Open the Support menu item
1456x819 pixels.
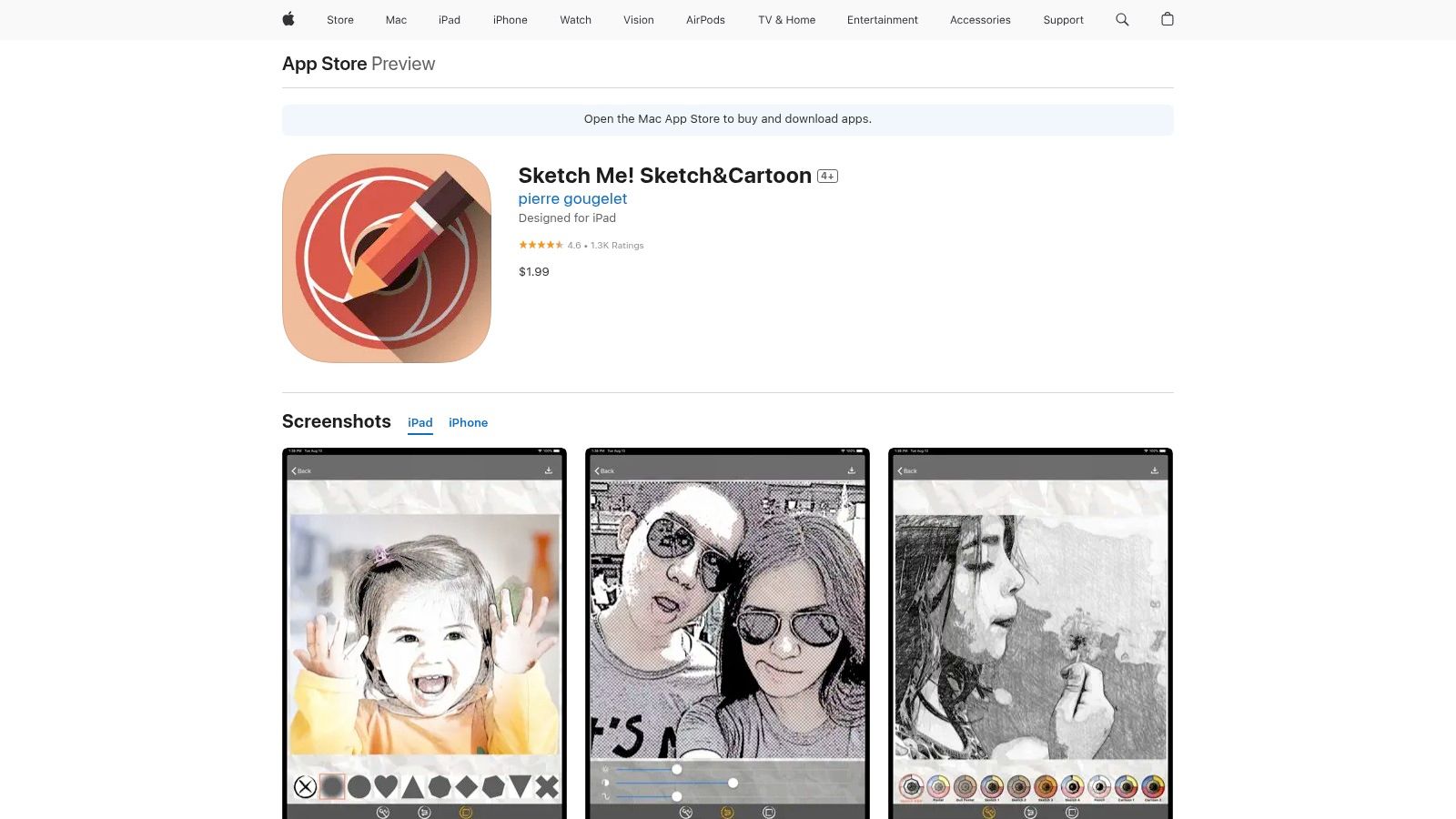pyautogui.click(x=1063, y=20)
